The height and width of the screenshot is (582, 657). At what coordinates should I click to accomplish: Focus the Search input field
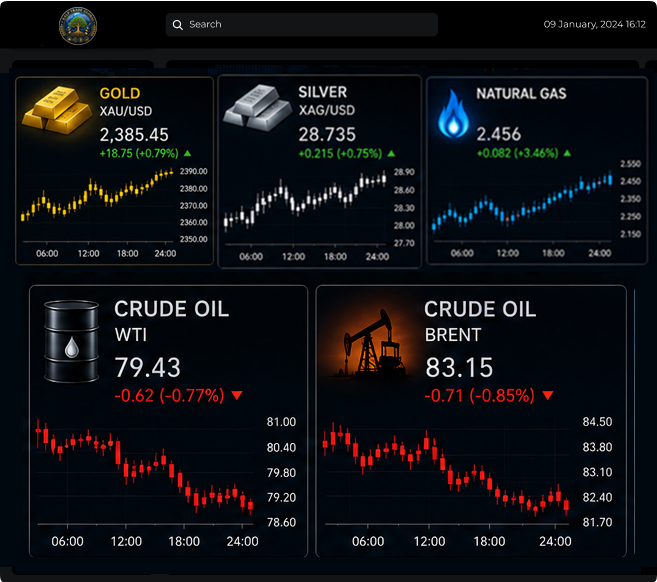[x=302, y=25]
